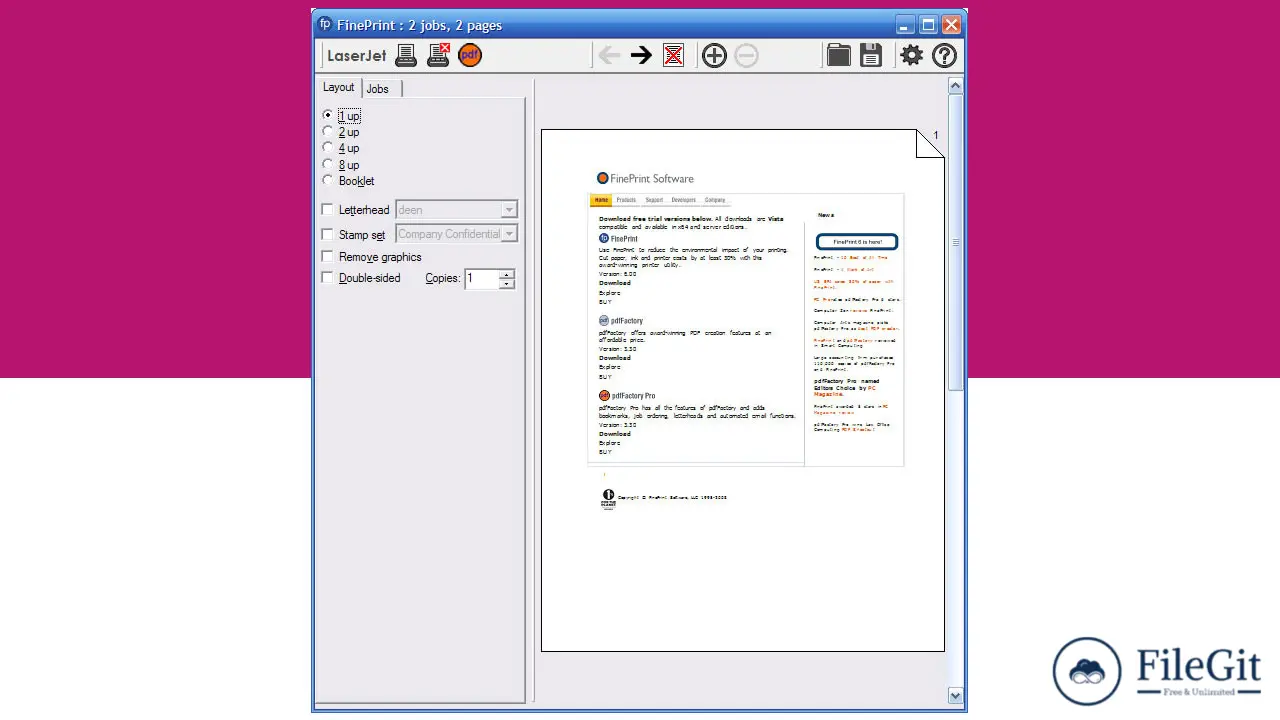The height and width of the screenshot is (720, 1280).
Task: Open the Letterhead dropdown showing deen
Action: [457, 210]
